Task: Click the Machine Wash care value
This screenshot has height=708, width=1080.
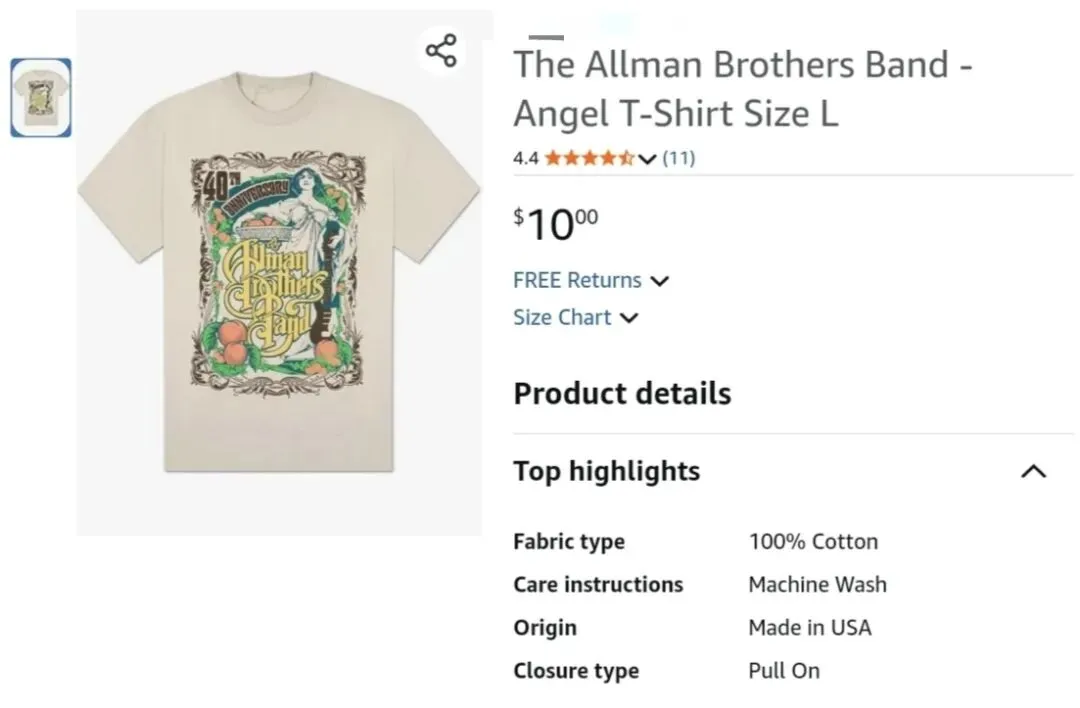Action: tap(817, 584)
